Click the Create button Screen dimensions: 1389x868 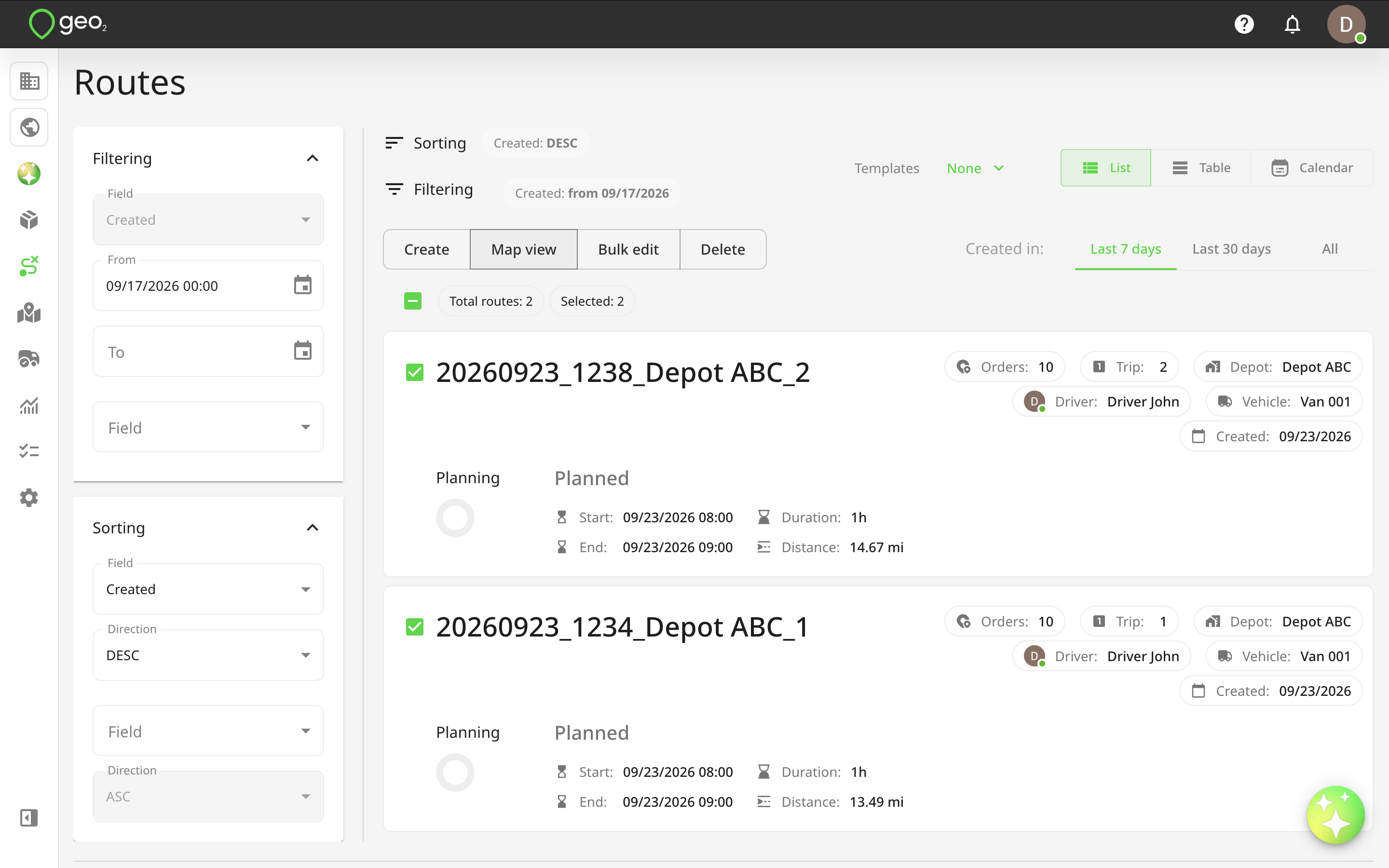[426, 249]
